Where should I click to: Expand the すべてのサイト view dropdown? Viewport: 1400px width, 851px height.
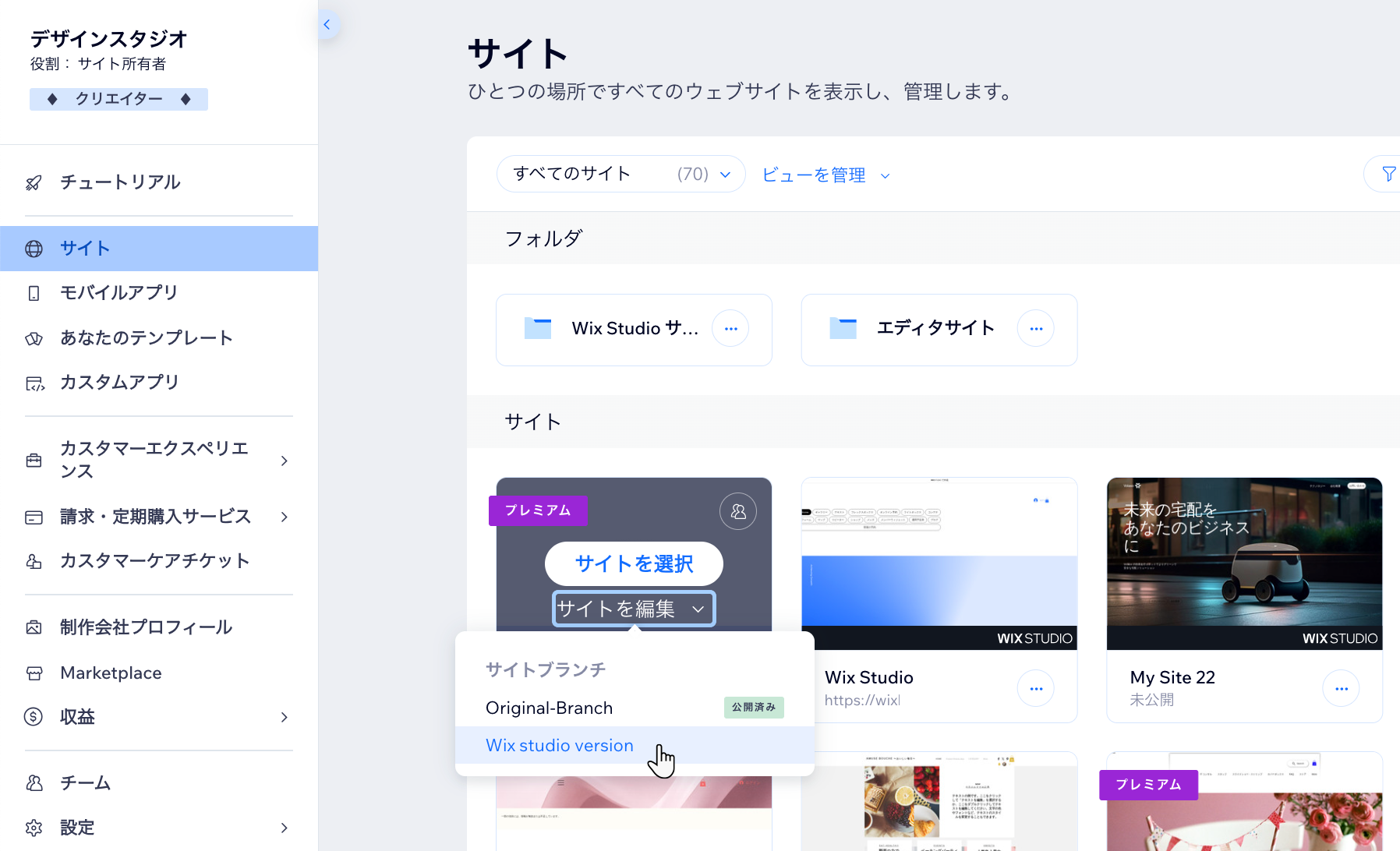pyautogui.click(x=620, y=174)
